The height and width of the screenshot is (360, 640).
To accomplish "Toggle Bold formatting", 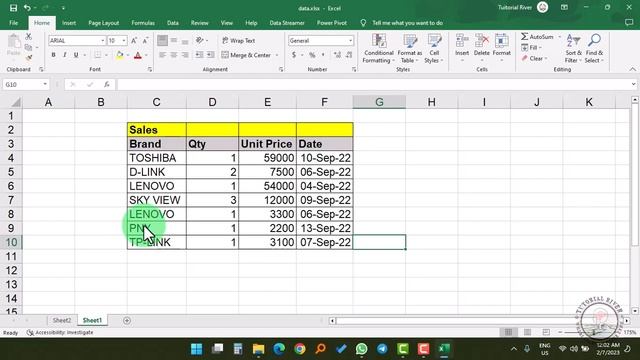I will (53, 55).
